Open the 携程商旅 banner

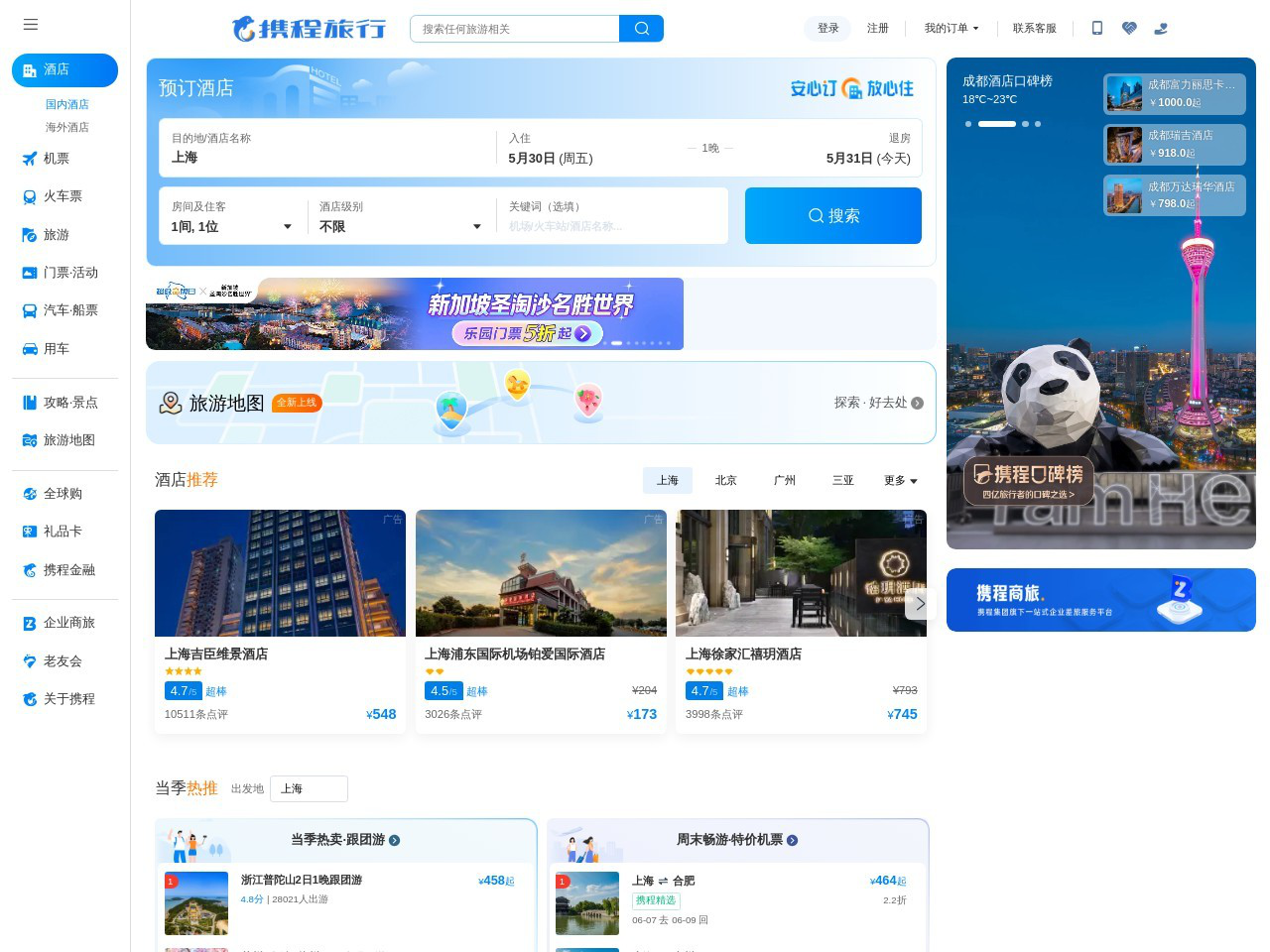[1101, 600]
